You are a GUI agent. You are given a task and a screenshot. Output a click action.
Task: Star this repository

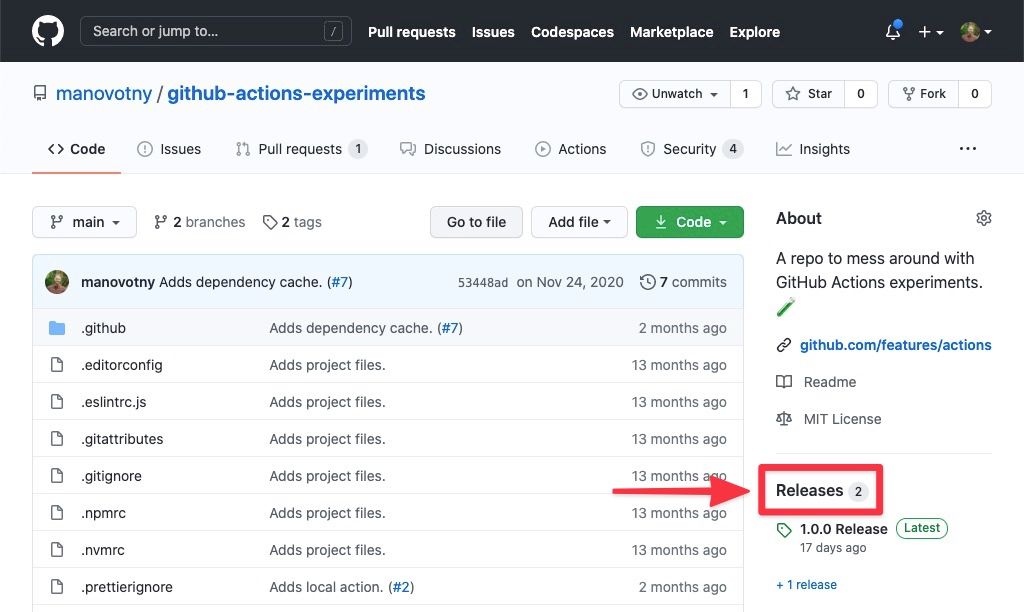pos(809,94)
